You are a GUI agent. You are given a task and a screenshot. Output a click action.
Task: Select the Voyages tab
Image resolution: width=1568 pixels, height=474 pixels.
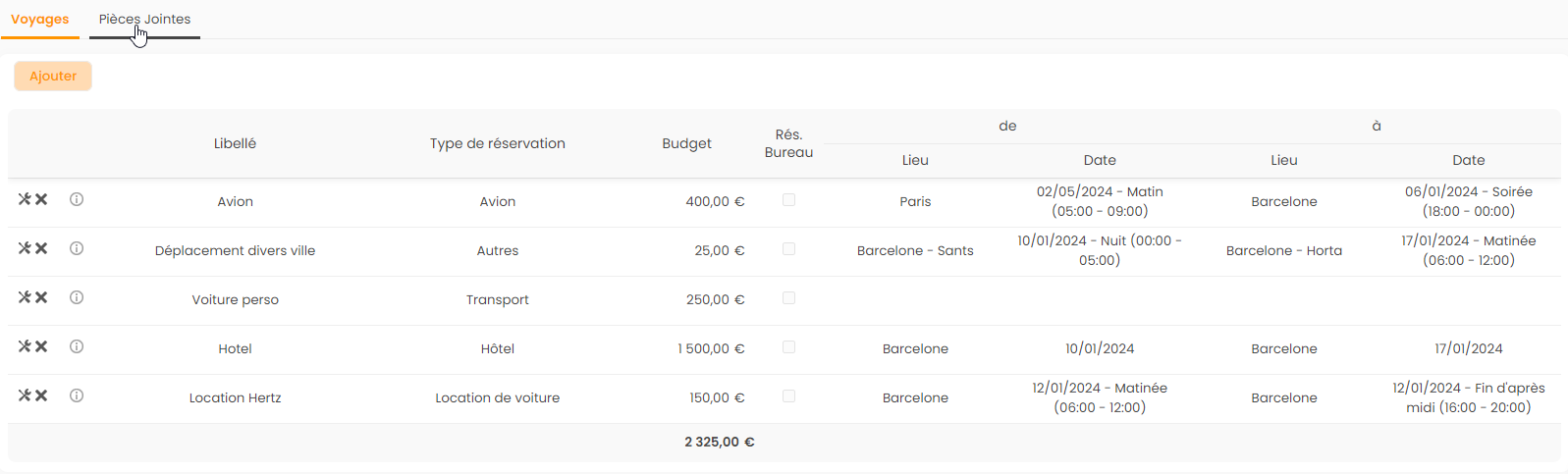(x=40, y=20)
